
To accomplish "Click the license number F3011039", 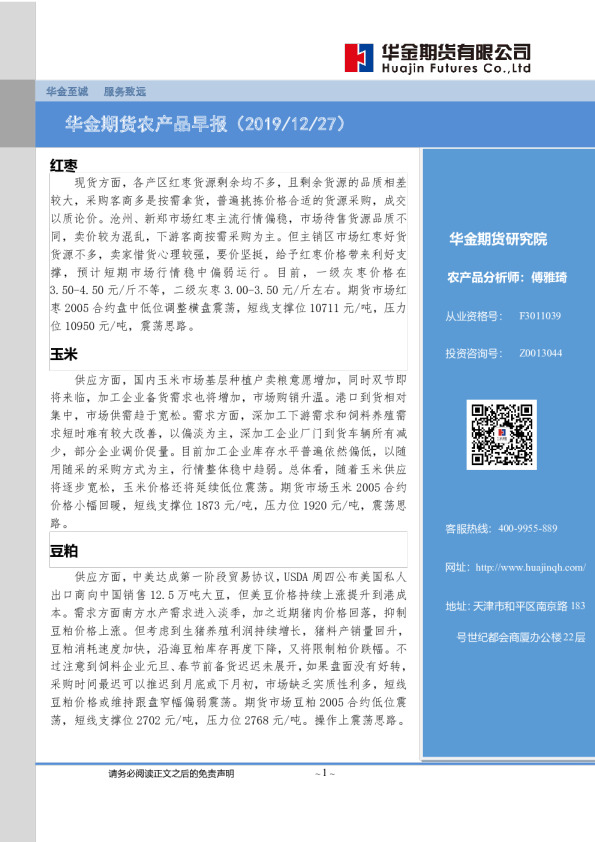I will pos(540,316).
